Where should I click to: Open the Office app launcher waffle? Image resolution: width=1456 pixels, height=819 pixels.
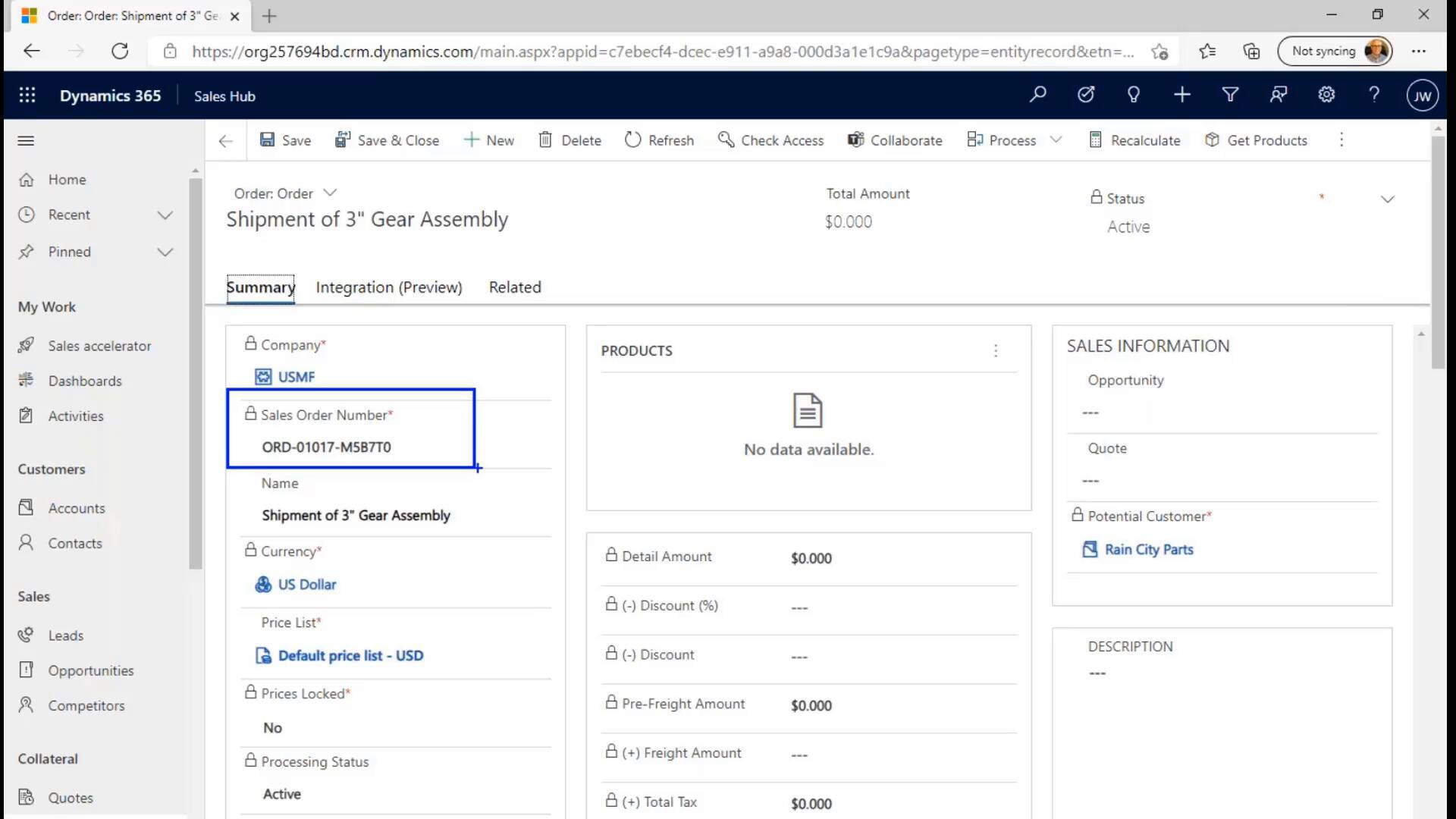[27, 95]
